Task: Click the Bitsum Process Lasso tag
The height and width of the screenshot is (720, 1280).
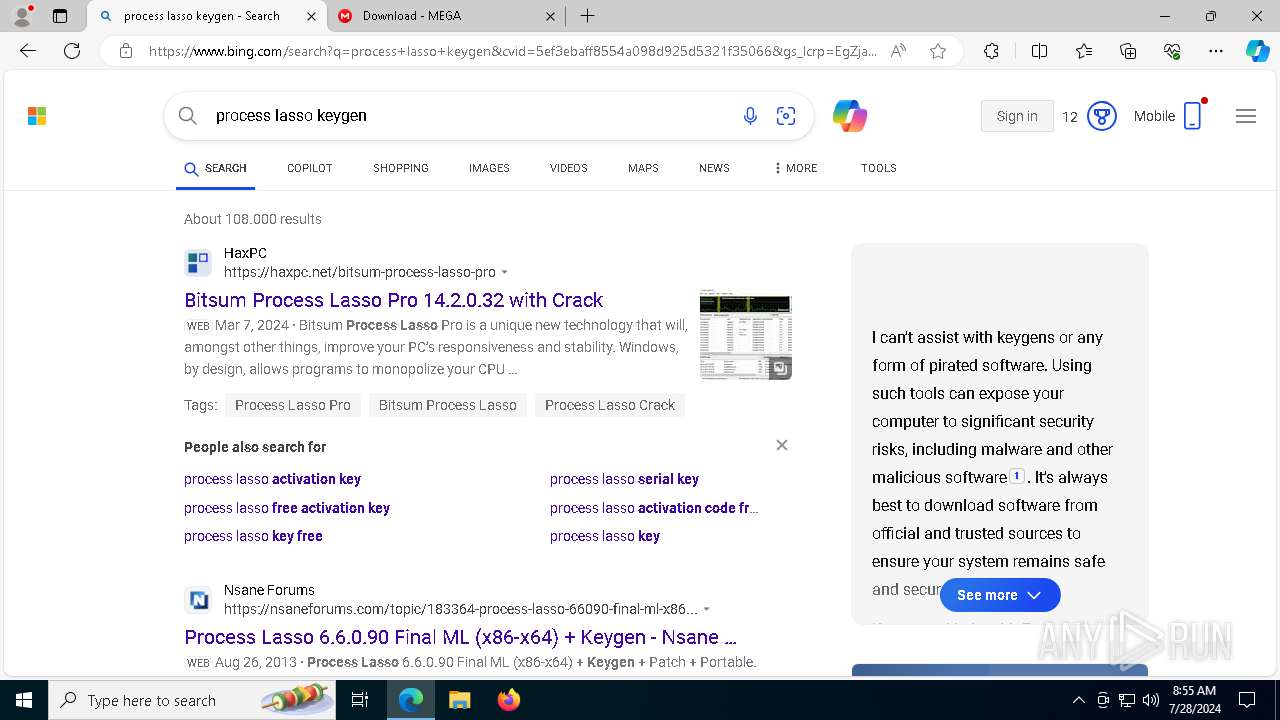Action: pos(447,405)
